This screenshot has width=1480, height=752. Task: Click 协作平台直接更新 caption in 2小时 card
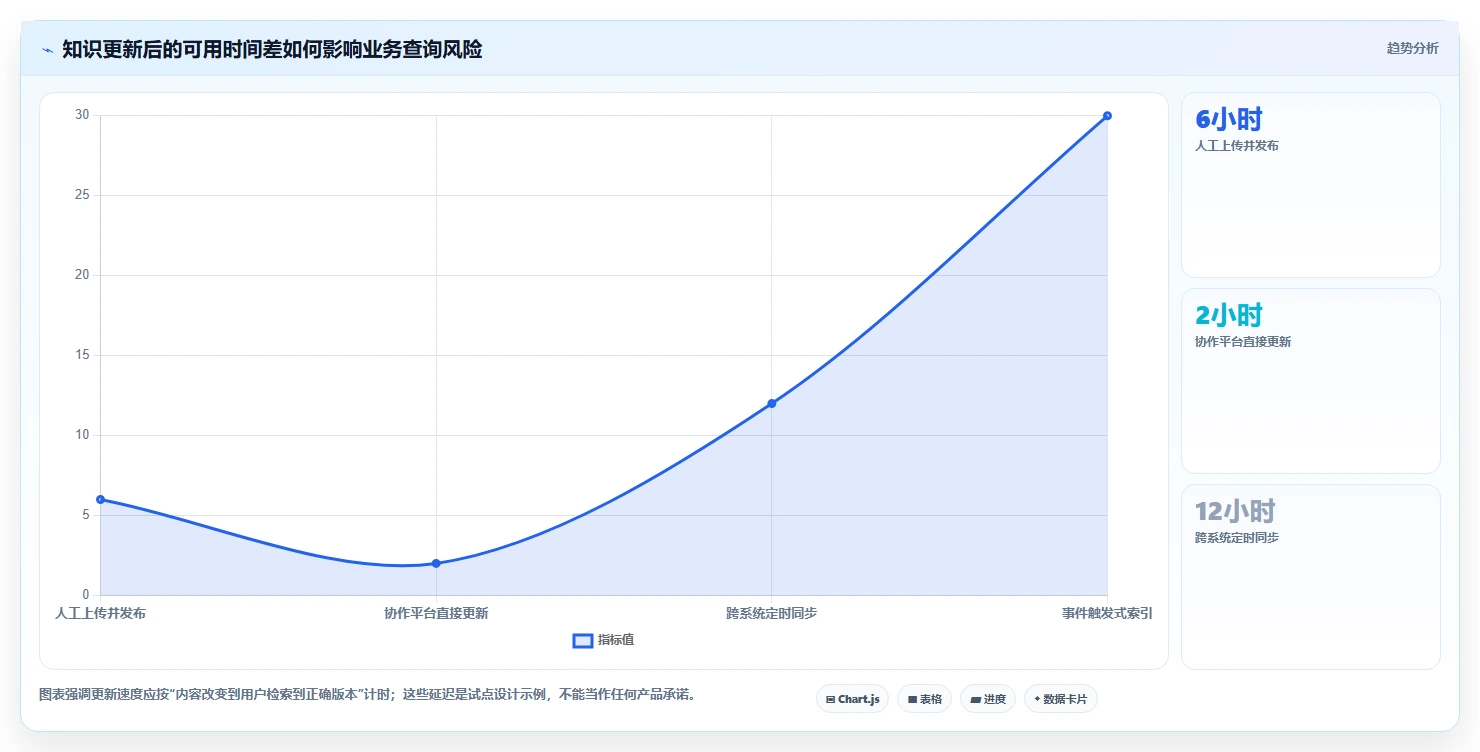tap(1243, 342)
